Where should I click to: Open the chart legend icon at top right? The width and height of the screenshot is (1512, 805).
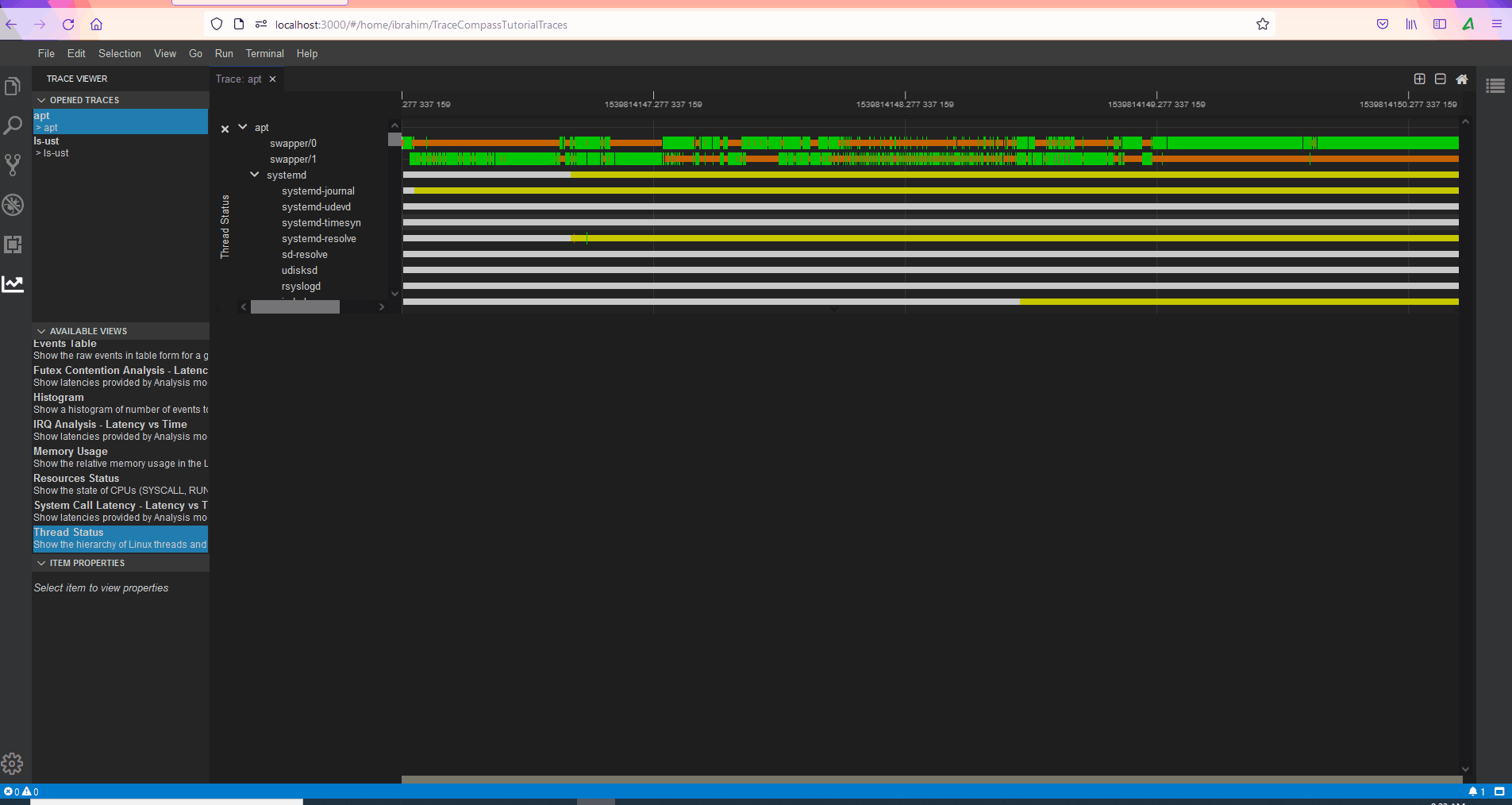[x=1495, y=86]
